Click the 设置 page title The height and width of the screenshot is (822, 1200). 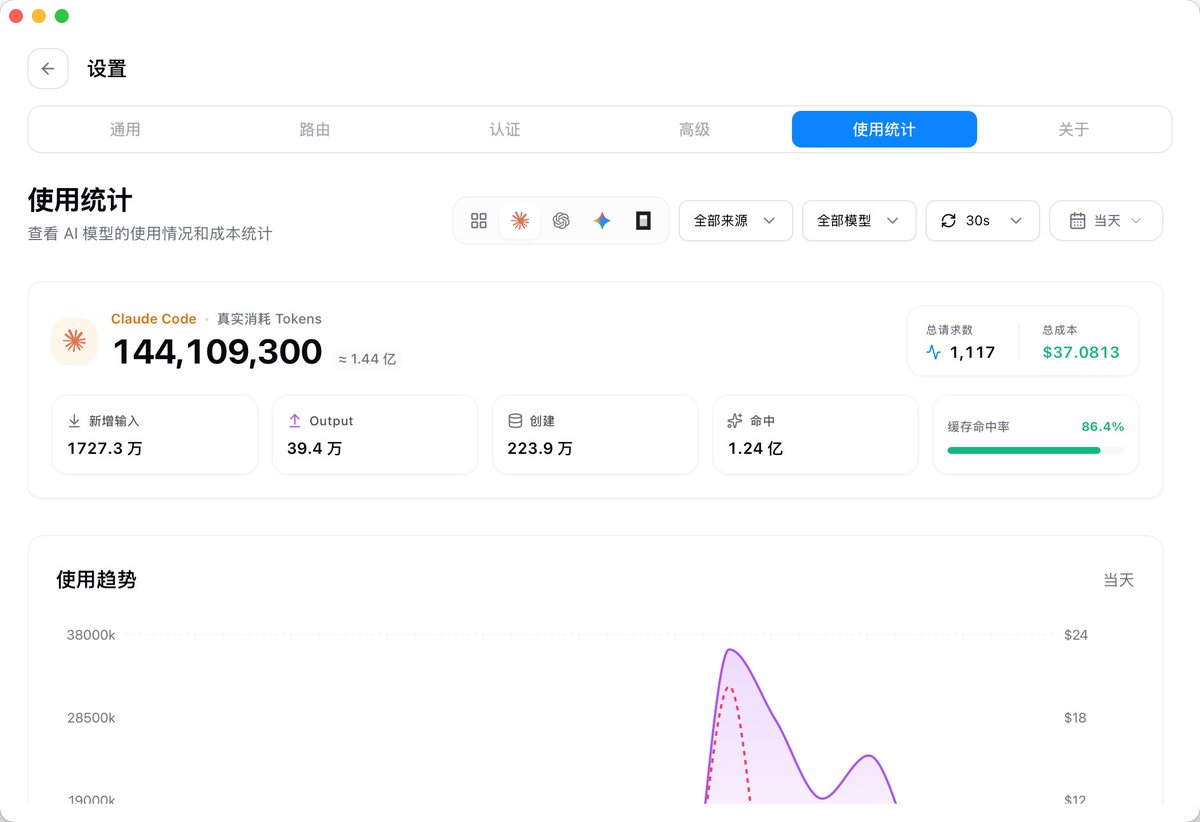coord(107,69)
